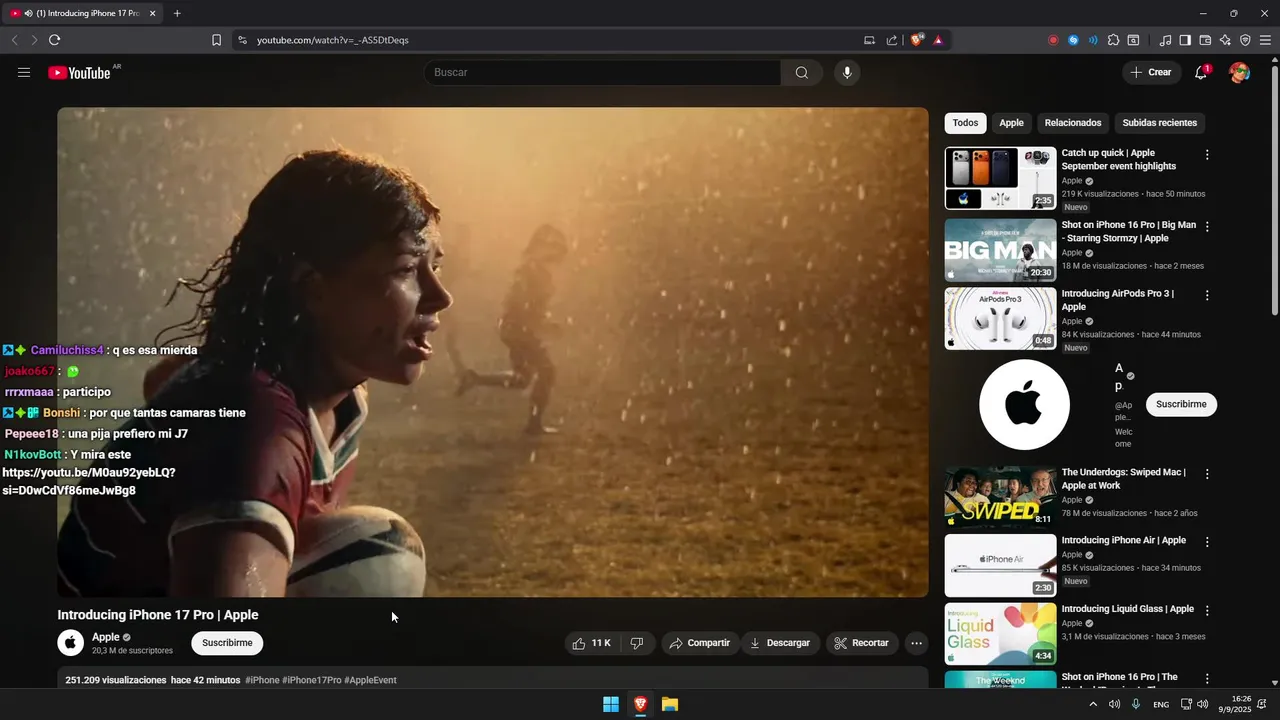Open options for AirPods Pro 3 video

point(1207,296)
